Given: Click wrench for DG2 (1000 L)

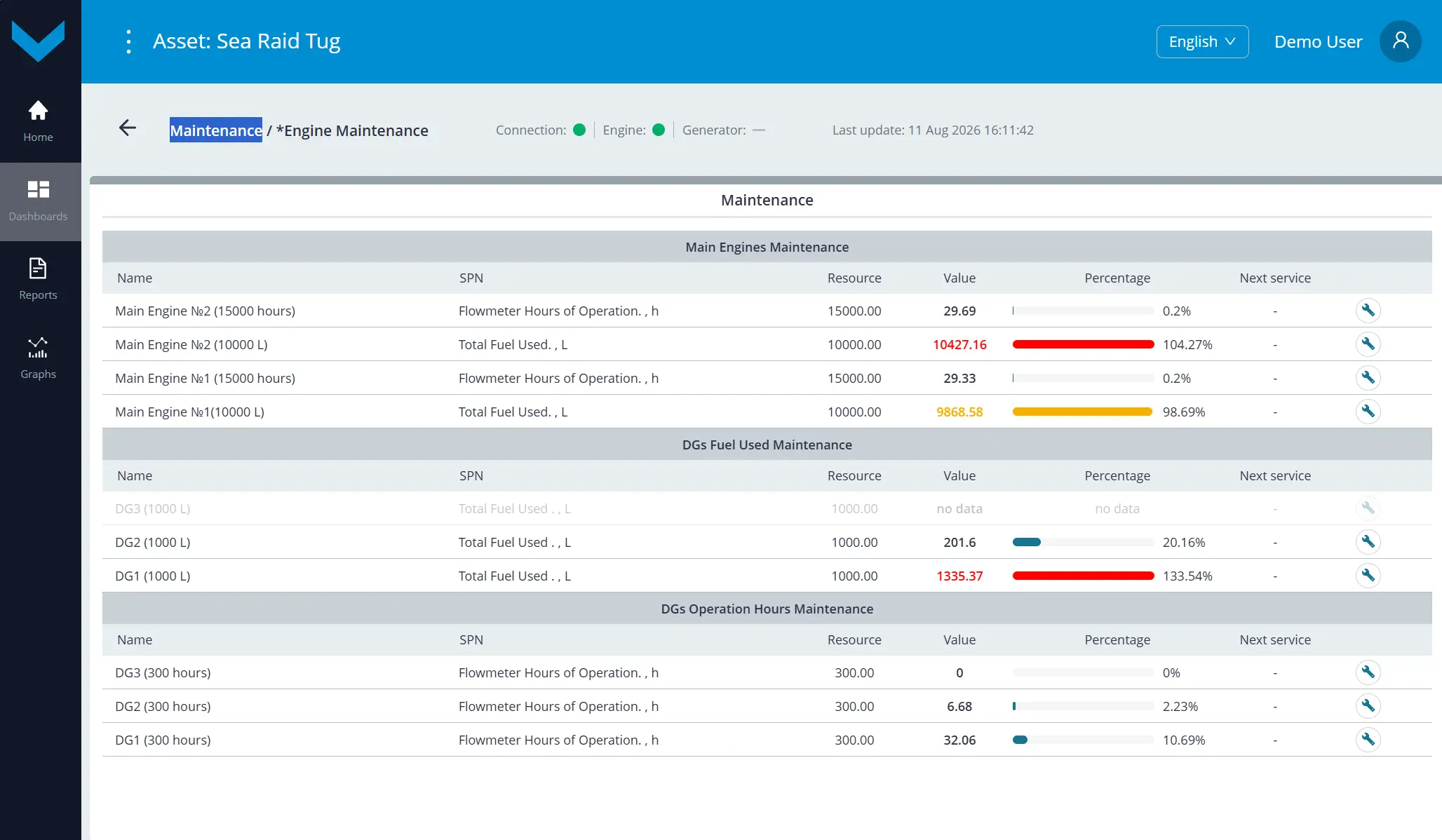Looking at the screenshot, I should click(x=1368, y=542).
